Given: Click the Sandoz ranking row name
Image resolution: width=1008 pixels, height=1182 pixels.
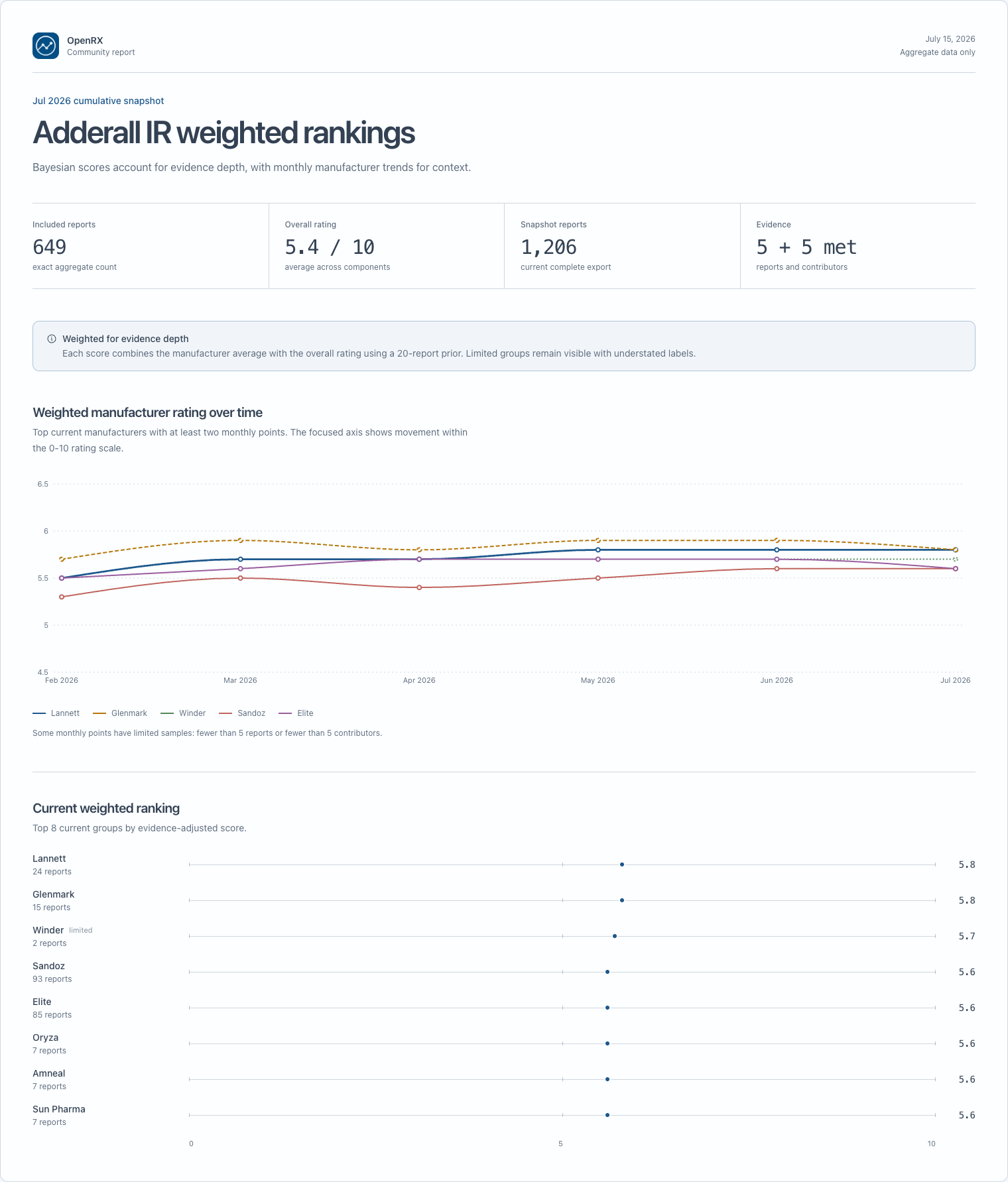Looking at the screenshot, I should (x=48, y=966).
